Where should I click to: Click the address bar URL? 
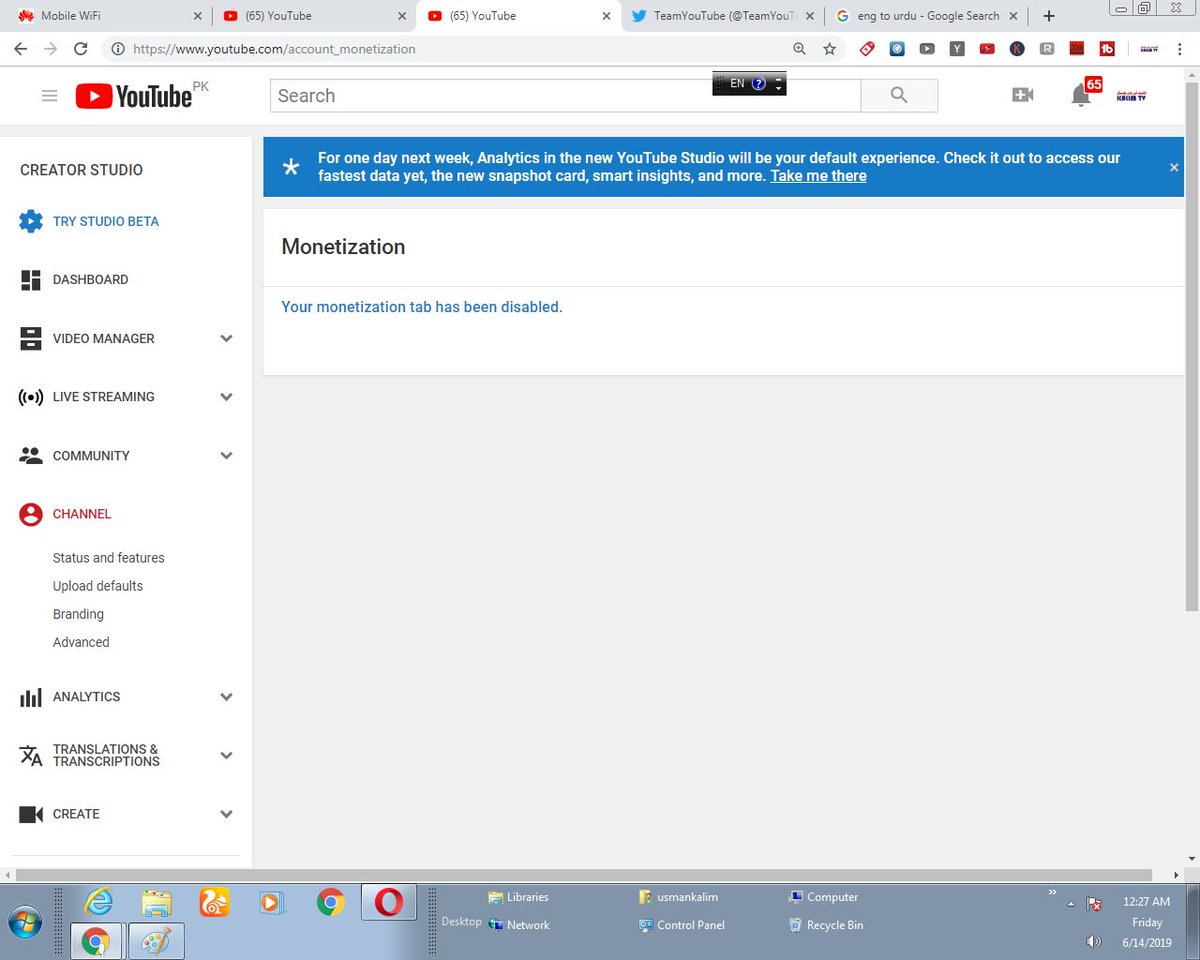(274, 49)
